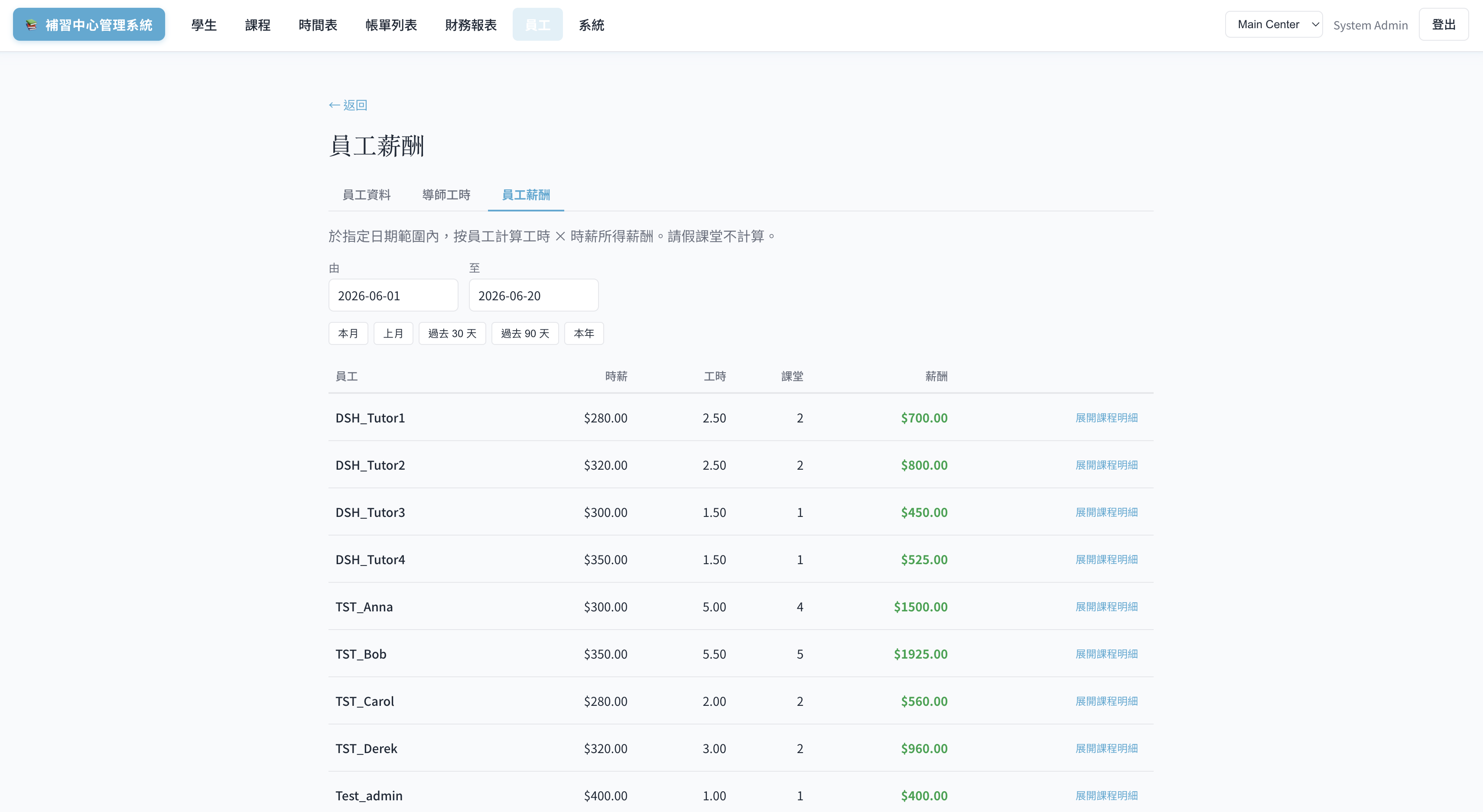
Task: Apply the 本月 date preset
Action: (348, 333)
